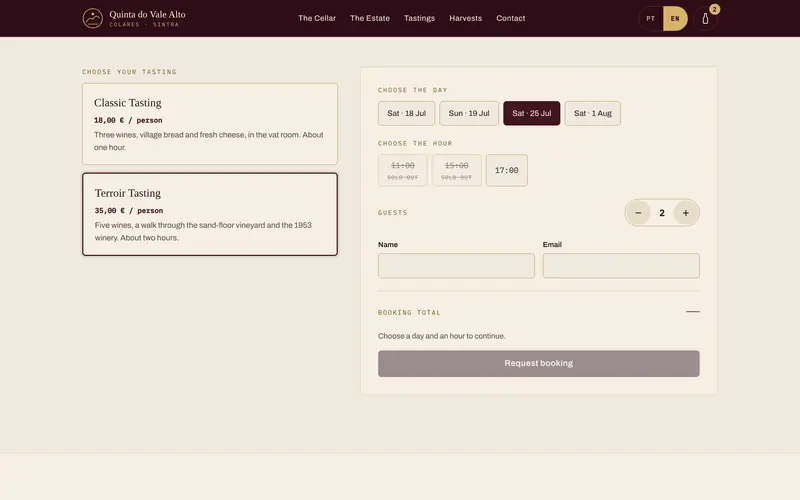The image size is (800, 500).
Task: Choose the Sun 19 Jul date
Action: click(469, 113)
